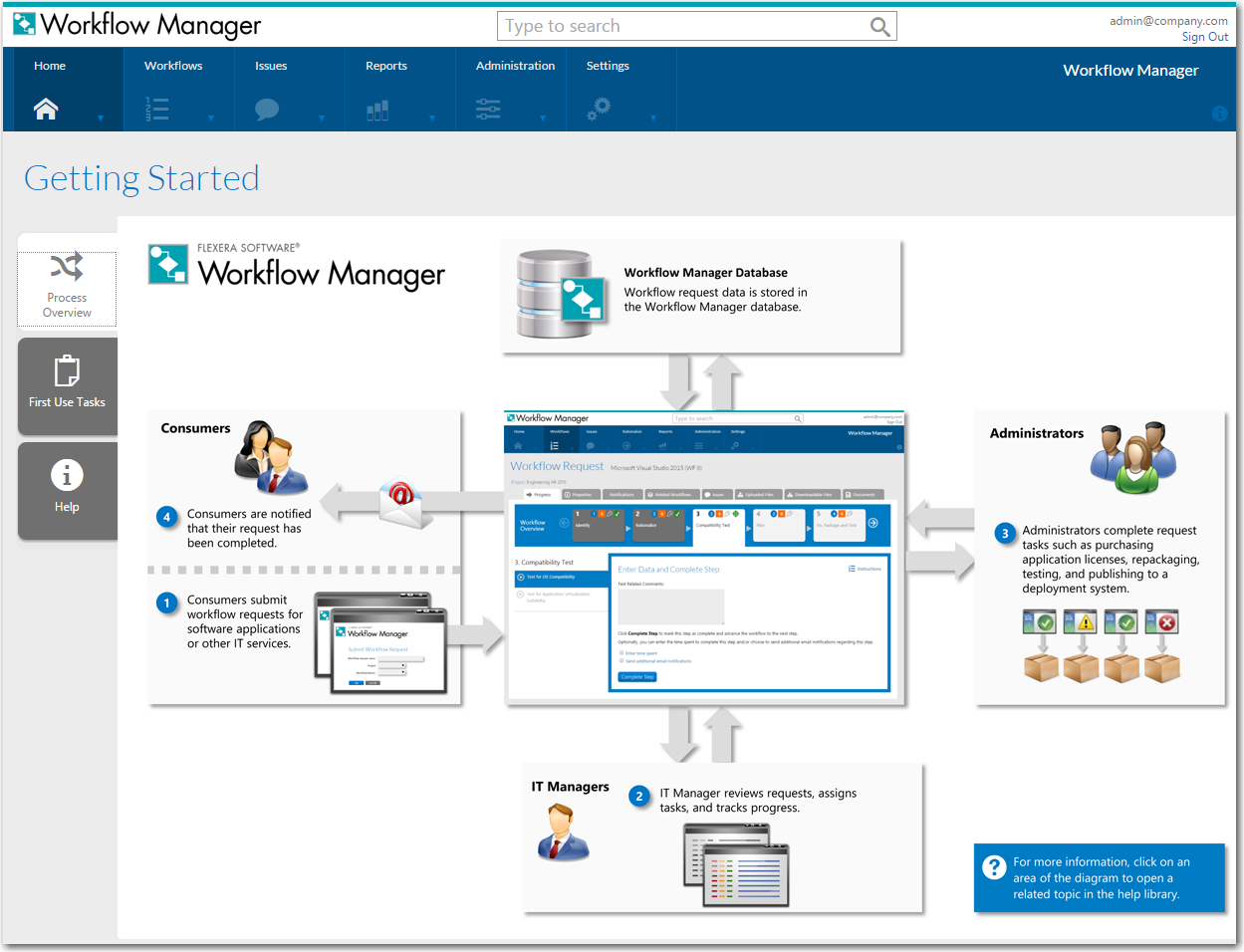Click the Workflows numbered list icon
Viewport: 1244px width, 952px height.
click(x=157, y=110)
